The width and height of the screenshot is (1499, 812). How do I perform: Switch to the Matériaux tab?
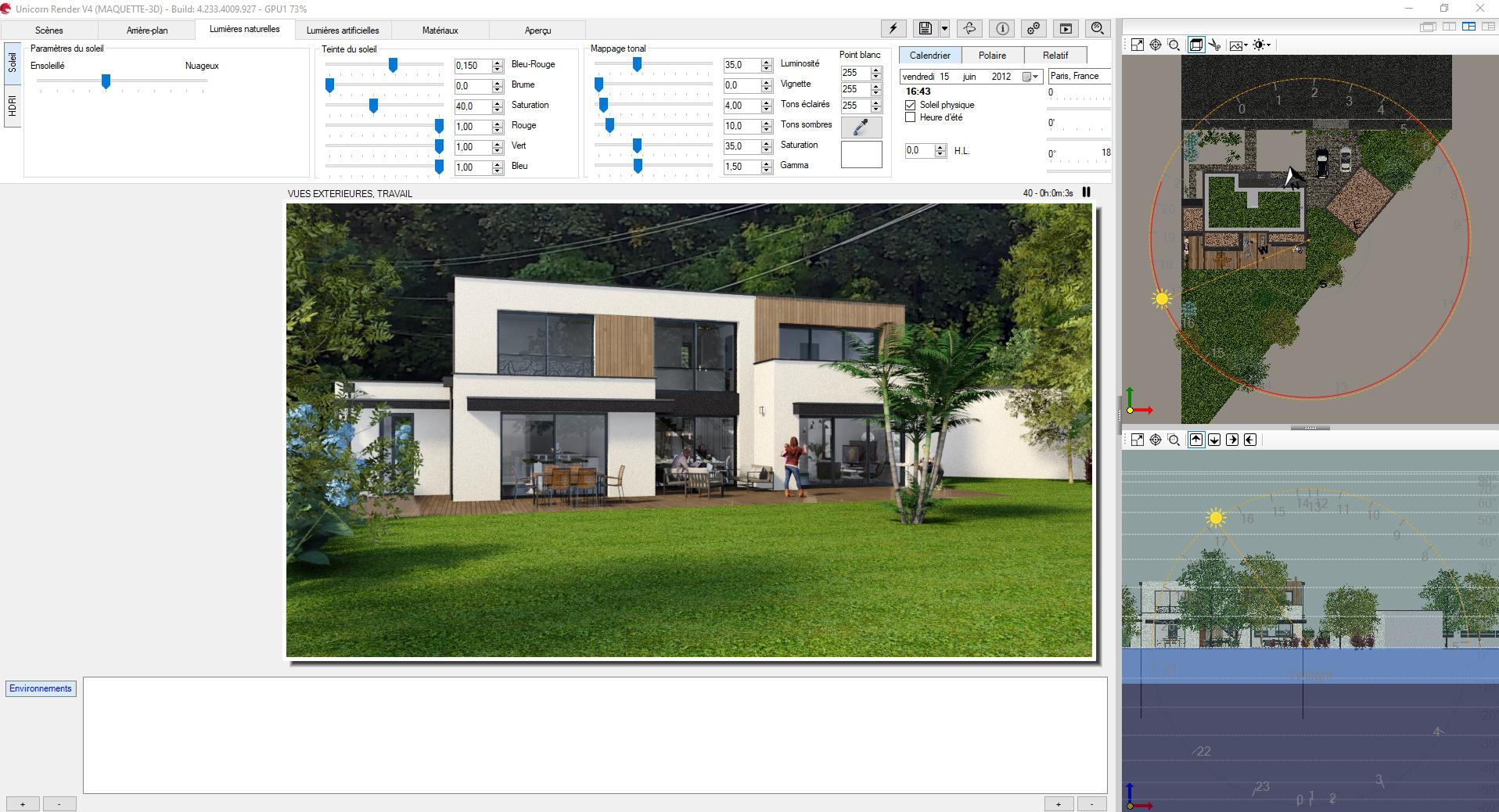click(x=440, y=31)
